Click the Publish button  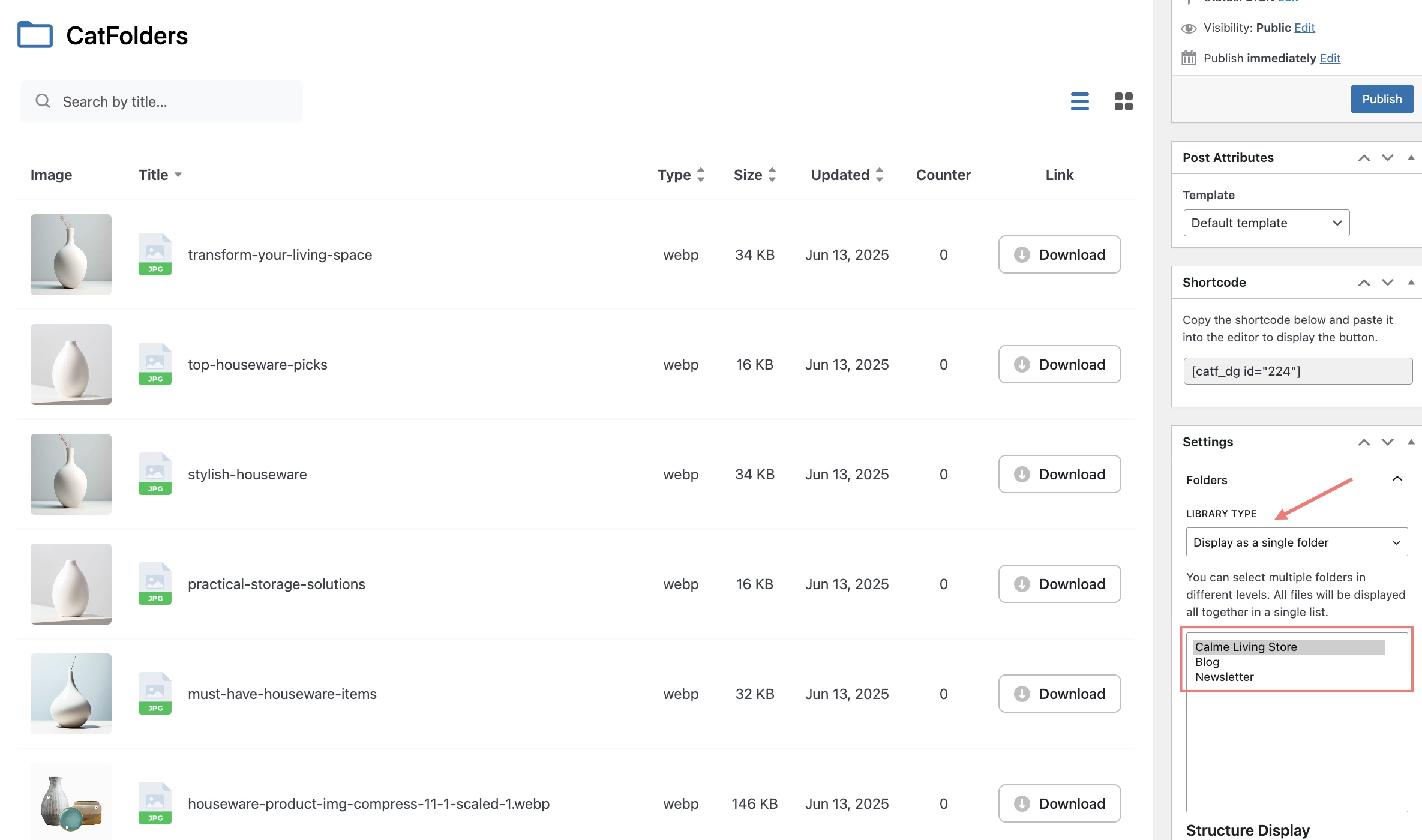tap(1382, 99)
